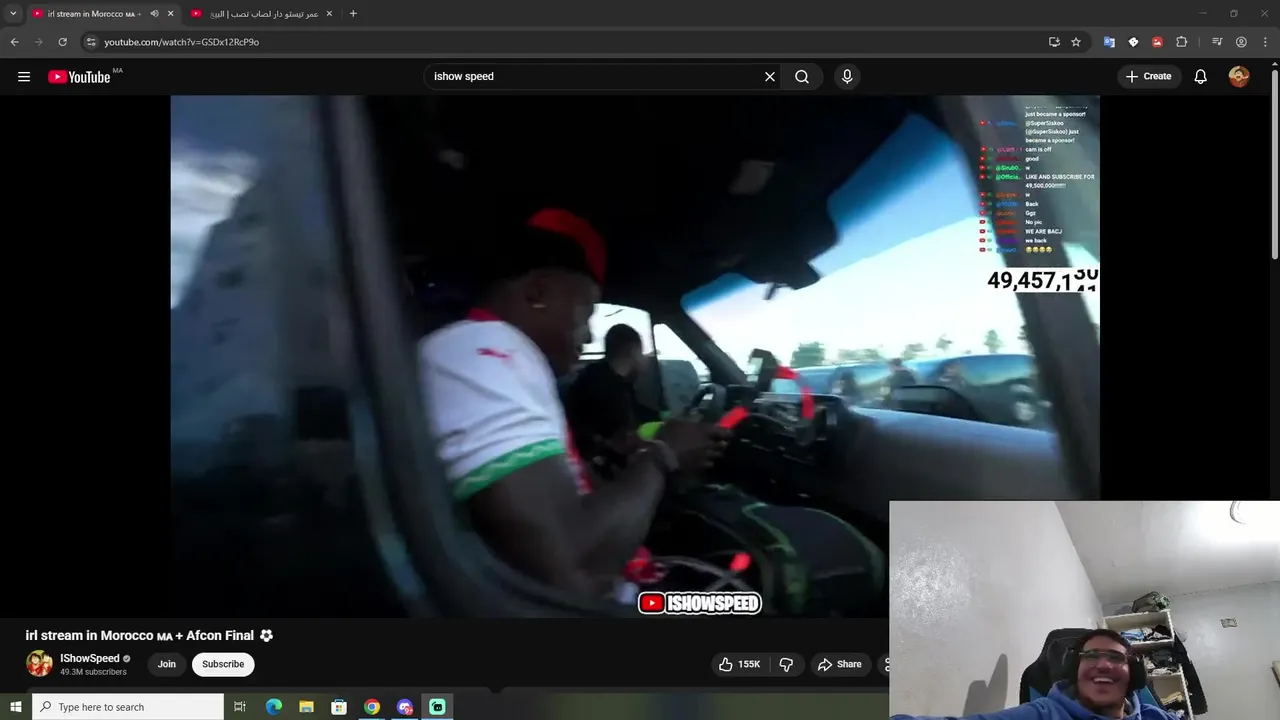Image resolution: width=1280 pixels, height=720 pixels.
Task: Click the taskbar 'Type here to search' box
Action: (128, 707)
